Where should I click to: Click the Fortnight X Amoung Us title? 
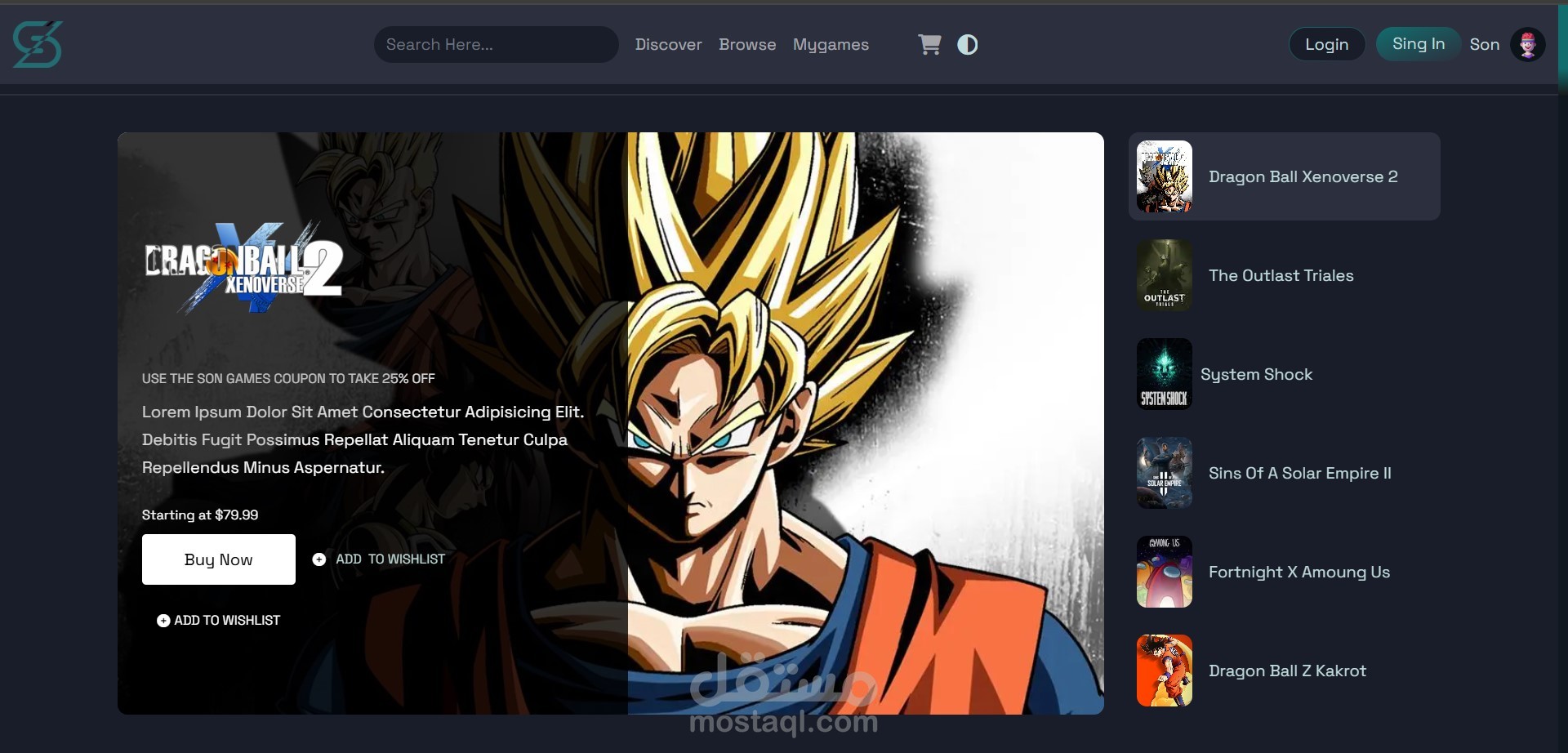coord(1299,573)
